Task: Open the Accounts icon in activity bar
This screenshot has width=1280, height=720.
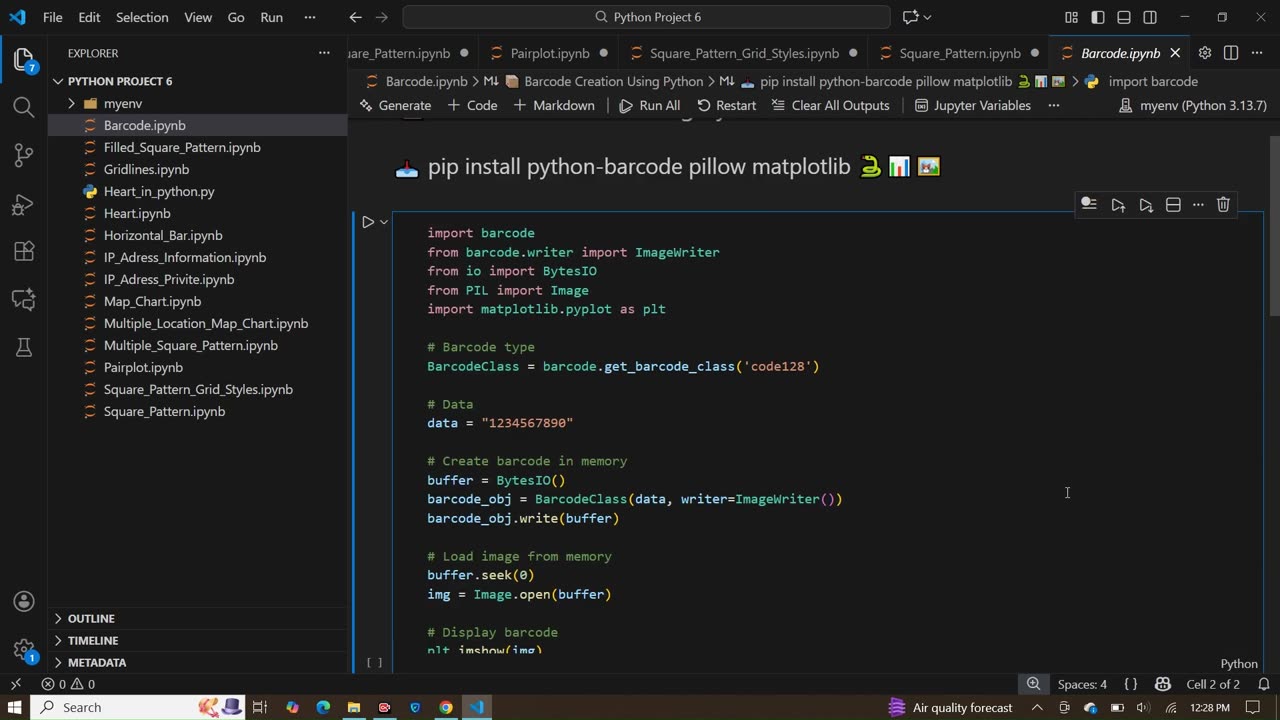Action: [24, 601]
